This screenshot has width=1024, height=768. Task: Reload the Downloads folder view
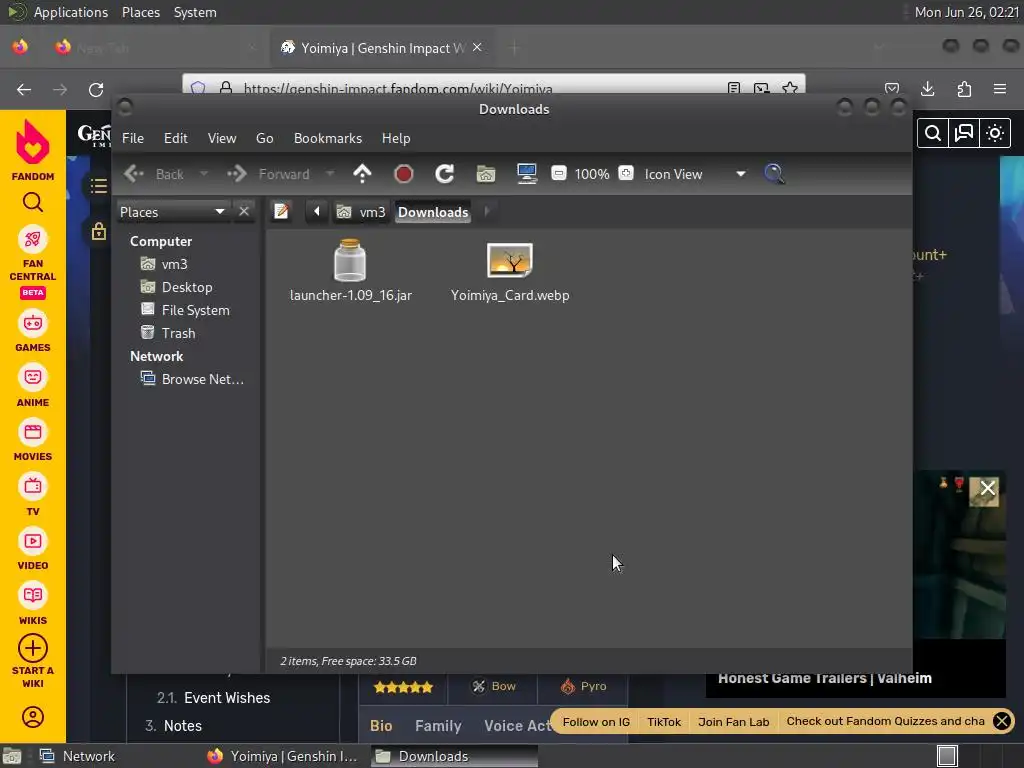(x=445, y=174)
